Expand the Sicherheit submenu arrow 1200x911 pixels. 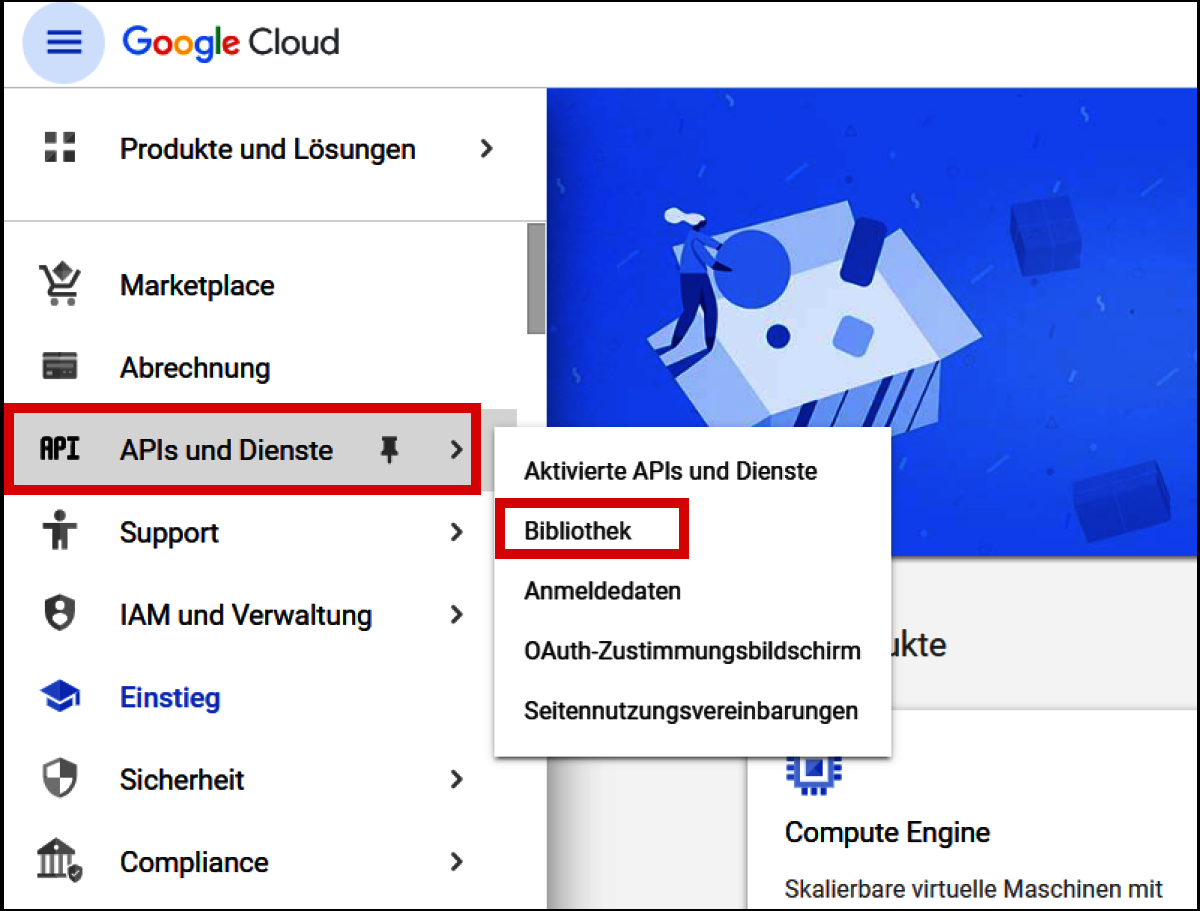click(x=457, y=779)
